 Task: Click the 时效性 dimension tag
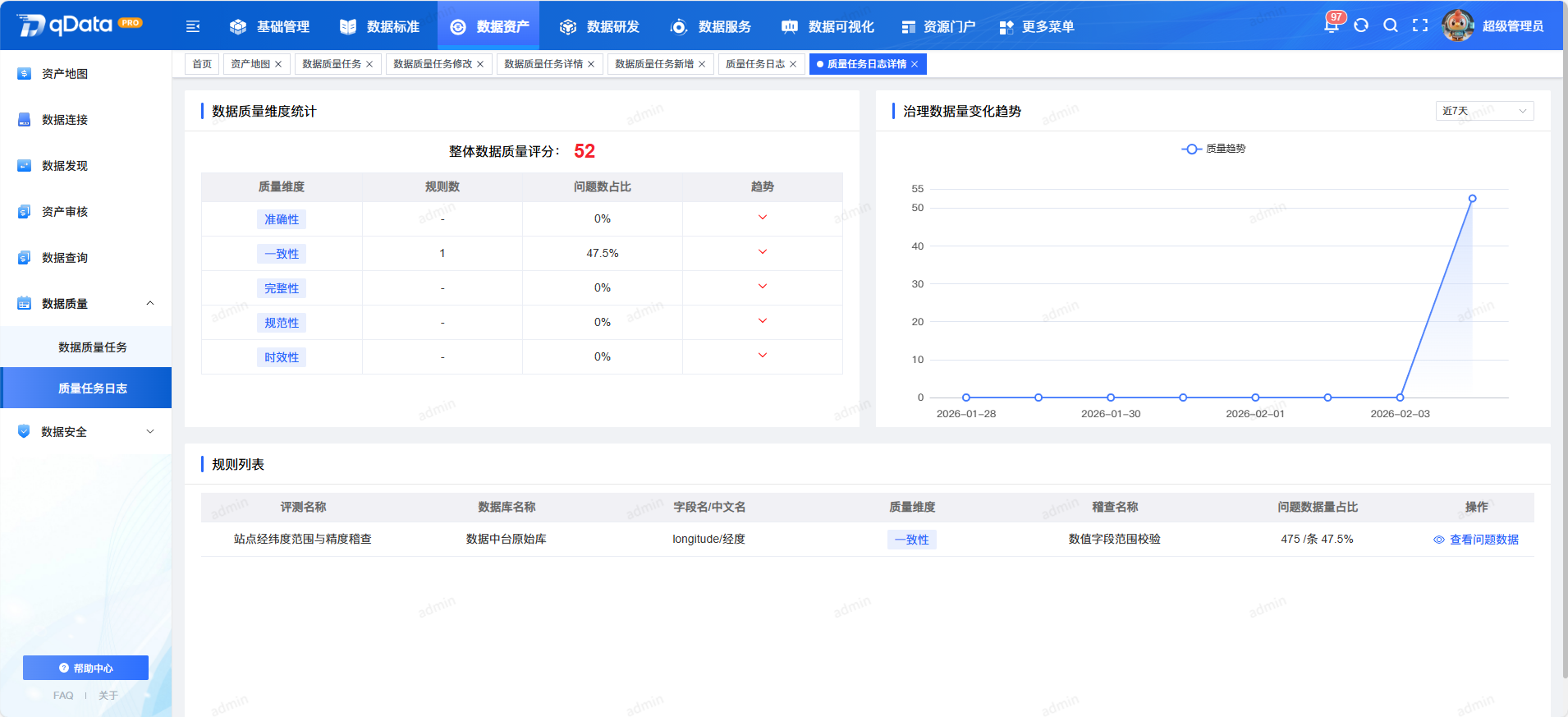point(282,357)
